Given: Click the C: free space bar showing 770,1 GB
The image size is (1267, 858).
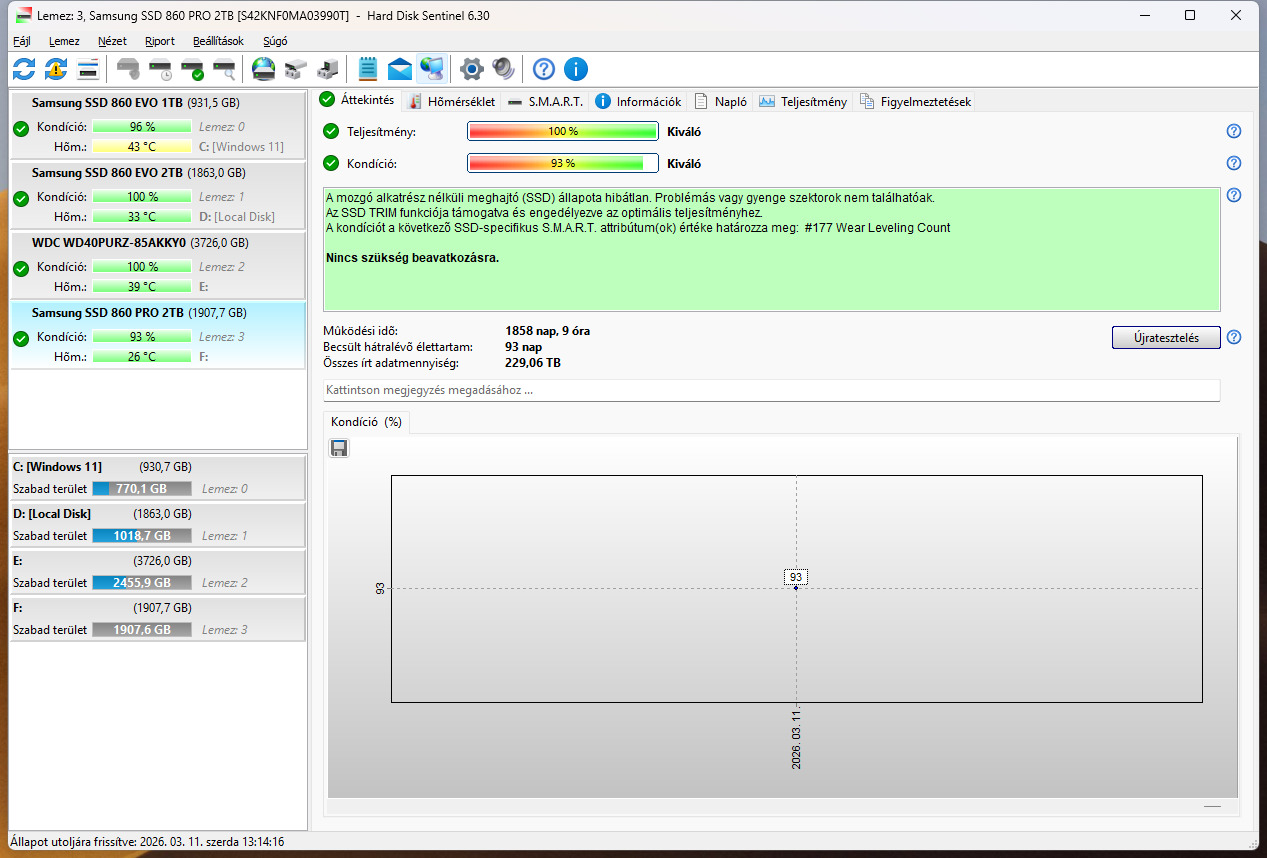Looking at the screenshot, I should click(x=142, y=489).
